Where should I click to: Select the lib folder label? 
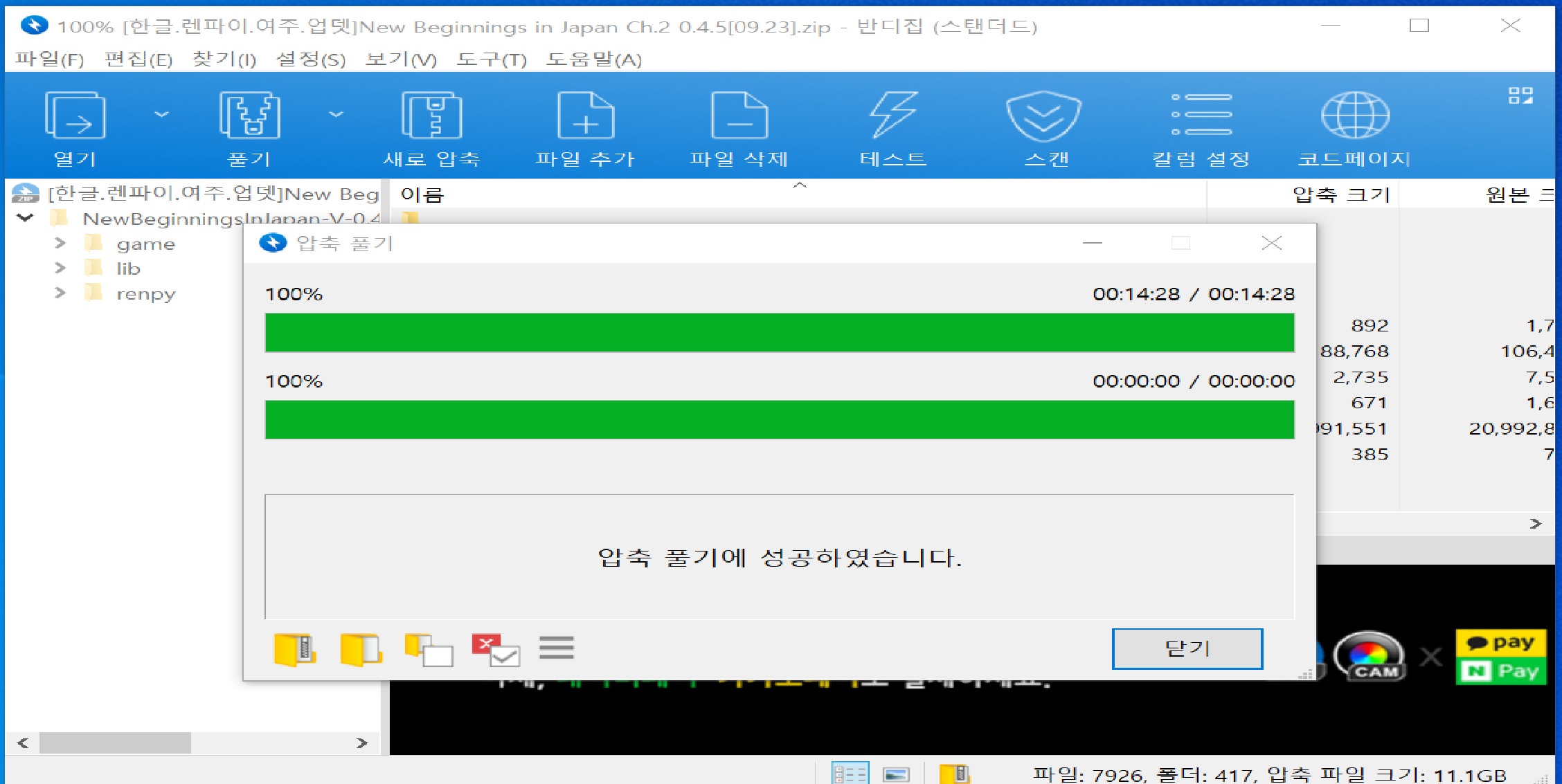pyautogui.click(x=128, y=268)
